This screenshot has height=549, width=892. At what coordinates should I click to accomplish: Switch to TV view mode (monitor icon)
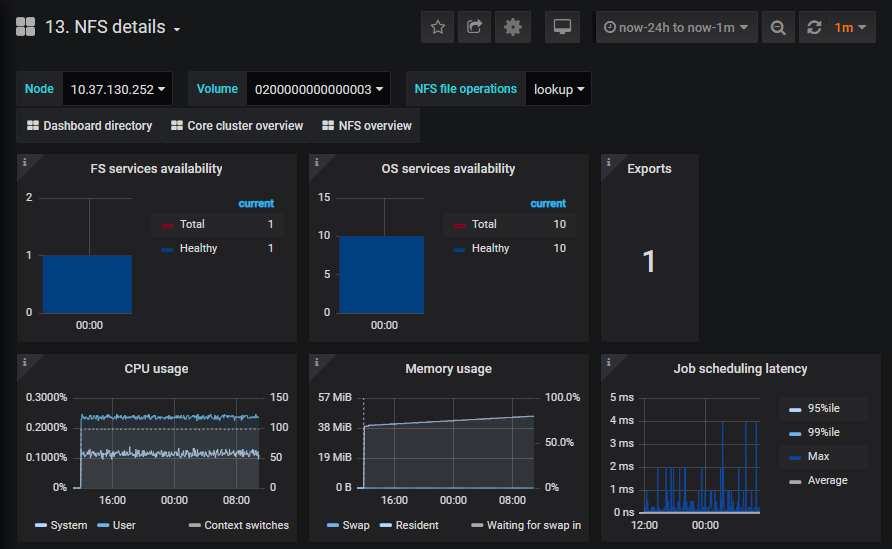(x=562, y=27)
